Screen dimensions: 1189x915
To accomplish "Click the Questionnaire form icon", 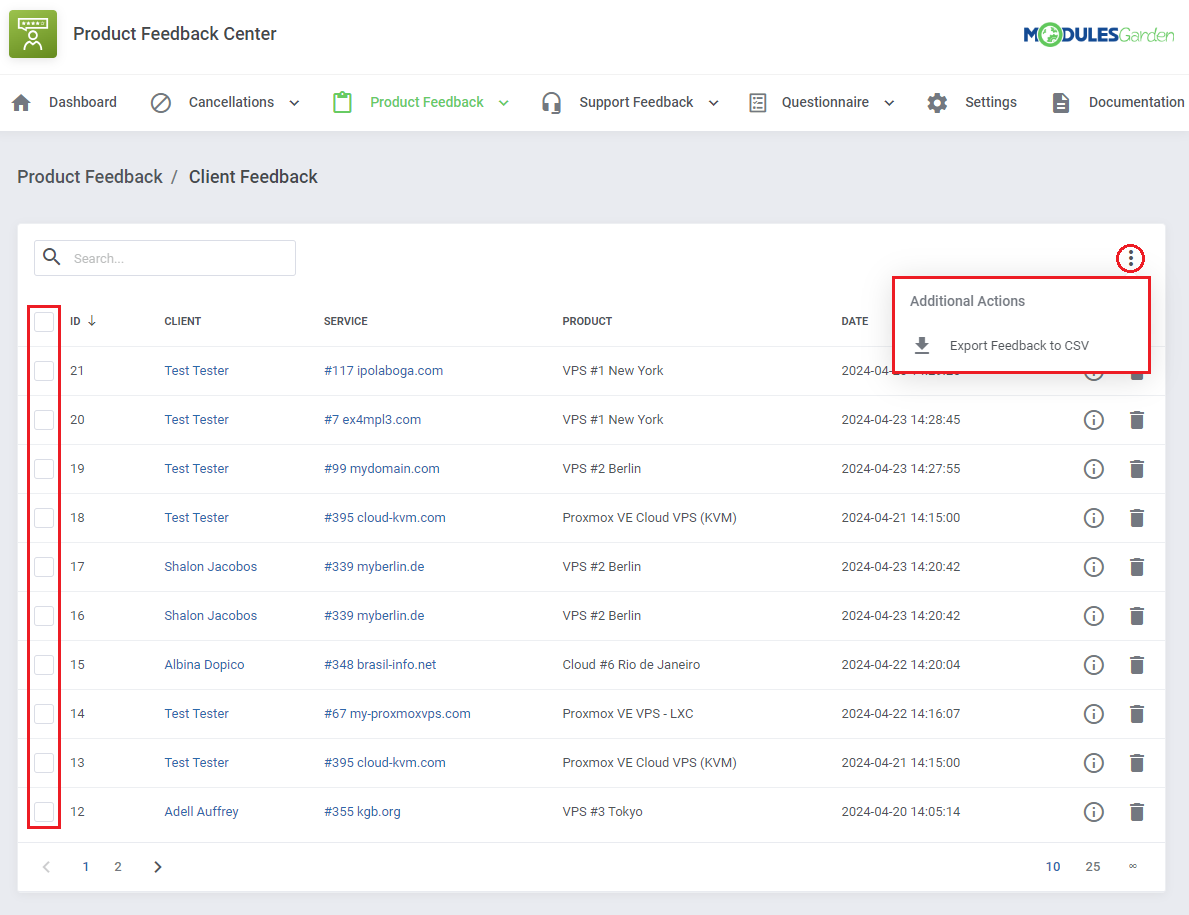I will (758, 102).
